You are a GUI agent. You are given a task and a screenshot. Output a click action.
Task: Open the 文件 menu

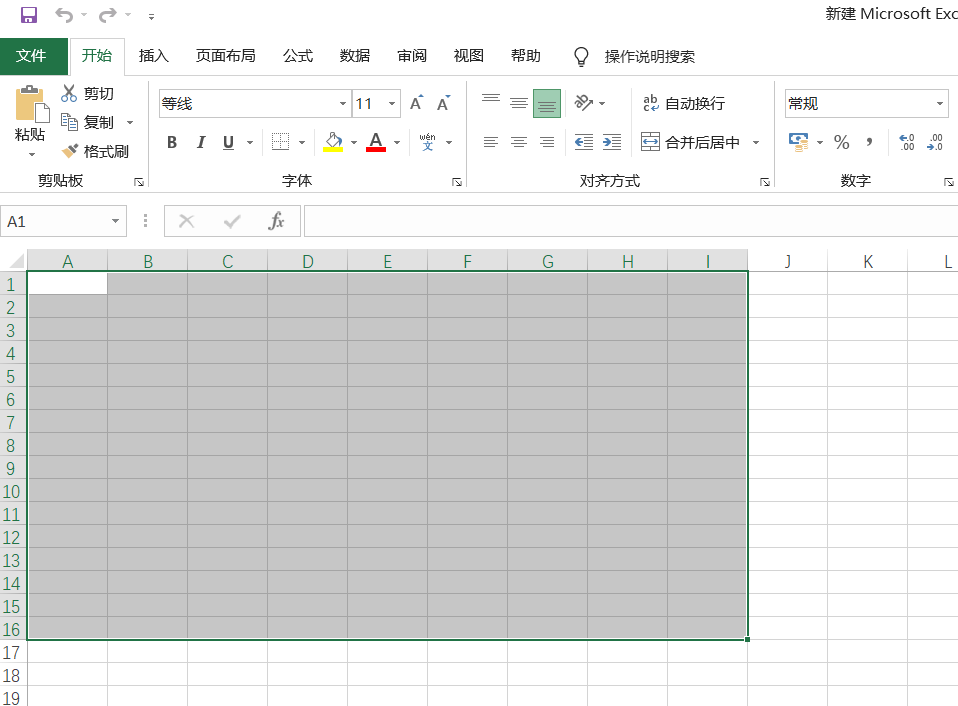[x=34, y=56]
